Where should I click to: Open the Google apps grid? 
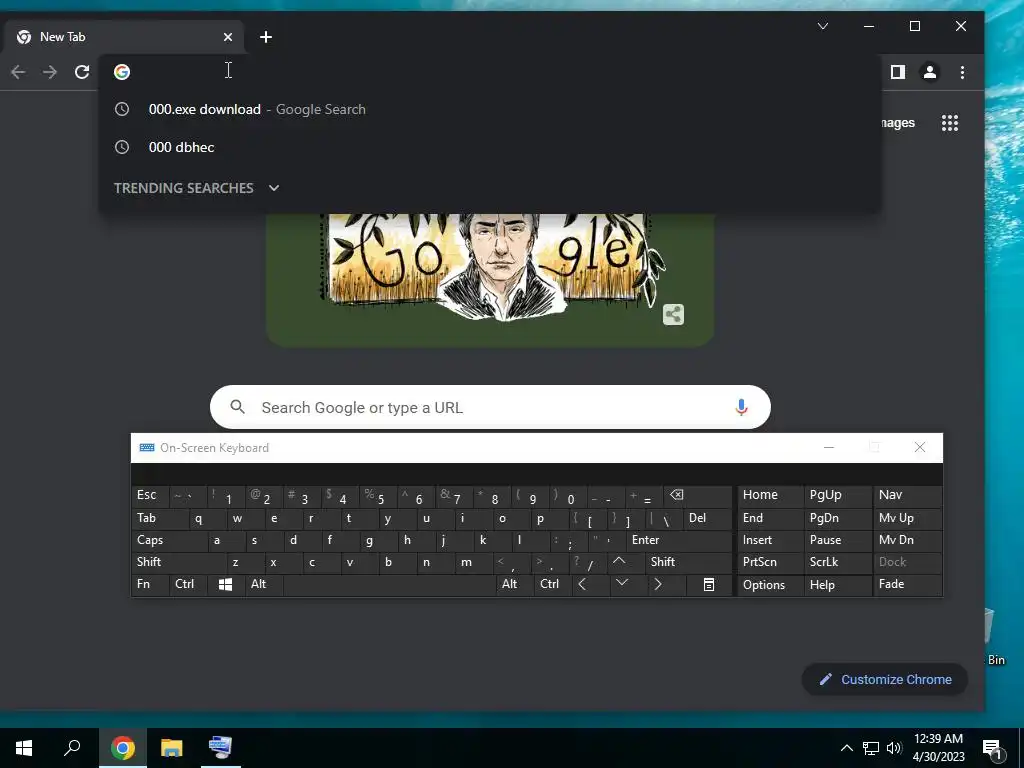click(x=950, y=123)
